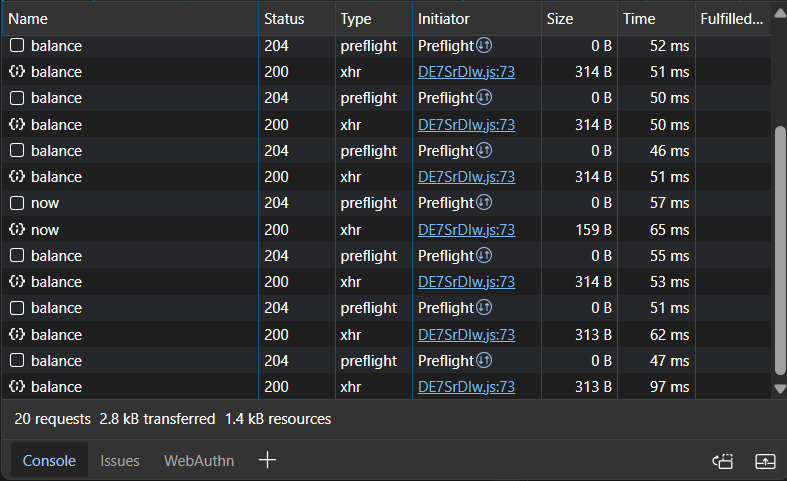This screenshot has width=787, height=481.
Task: Sort by the Fulfilled... column header
Action: pyautogui.click(x=733, y=19)
